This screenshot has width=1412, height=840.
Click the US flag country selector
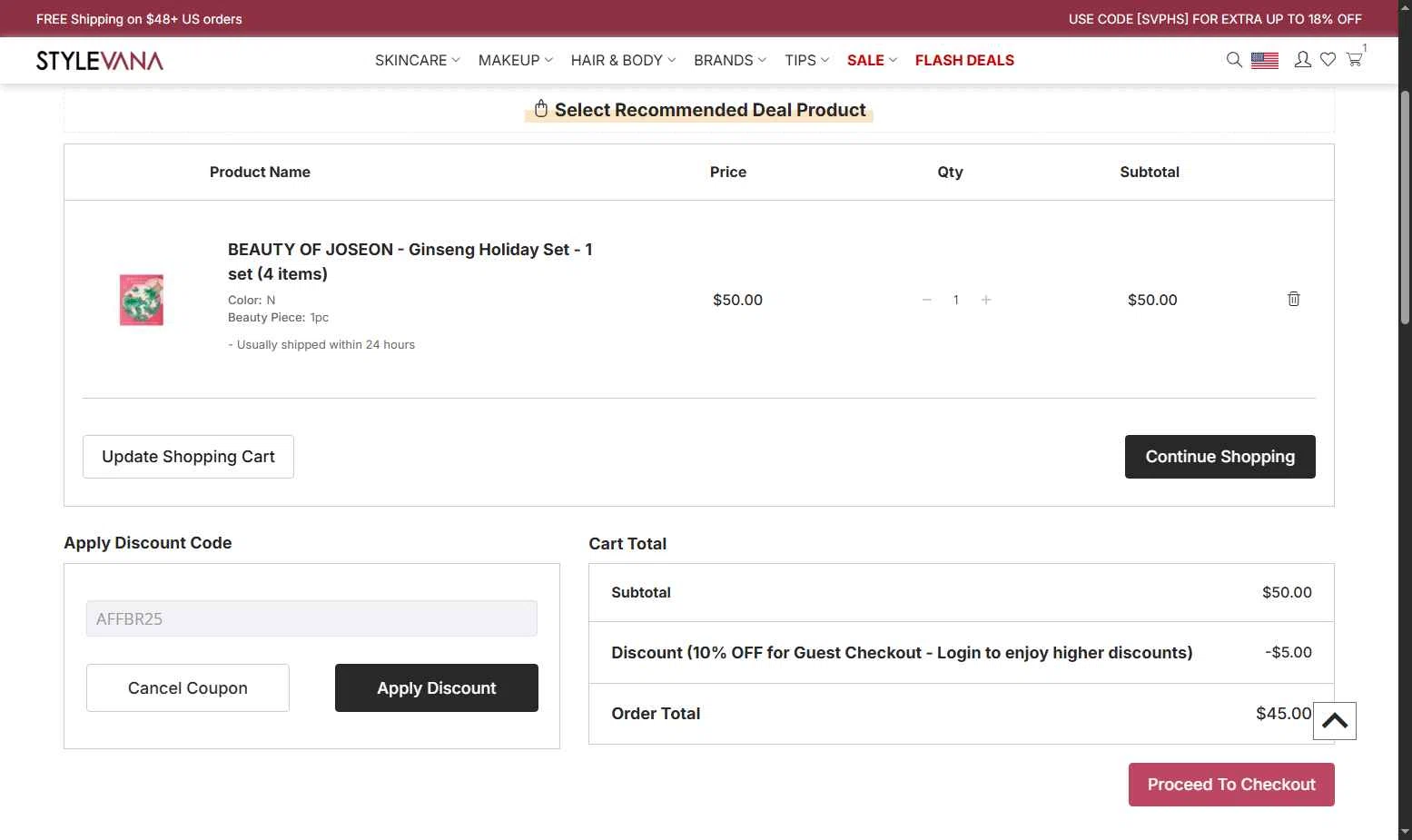(x=1265, y=60)
